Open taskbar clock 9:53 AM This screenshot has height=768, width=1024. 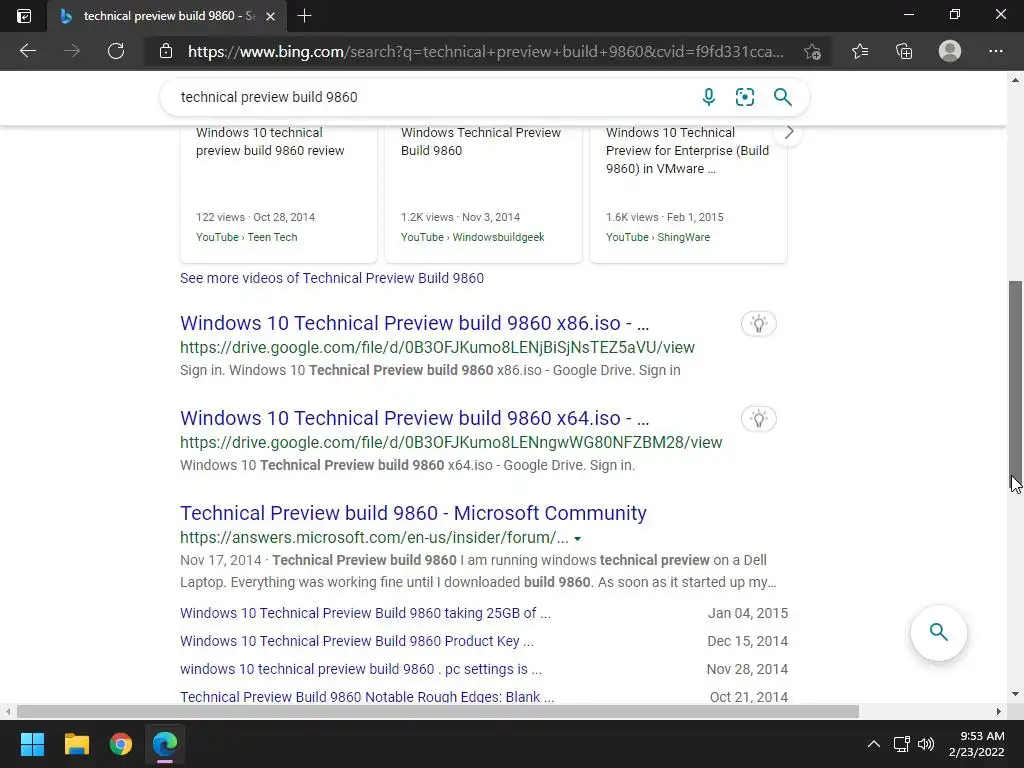pos(977,744)
